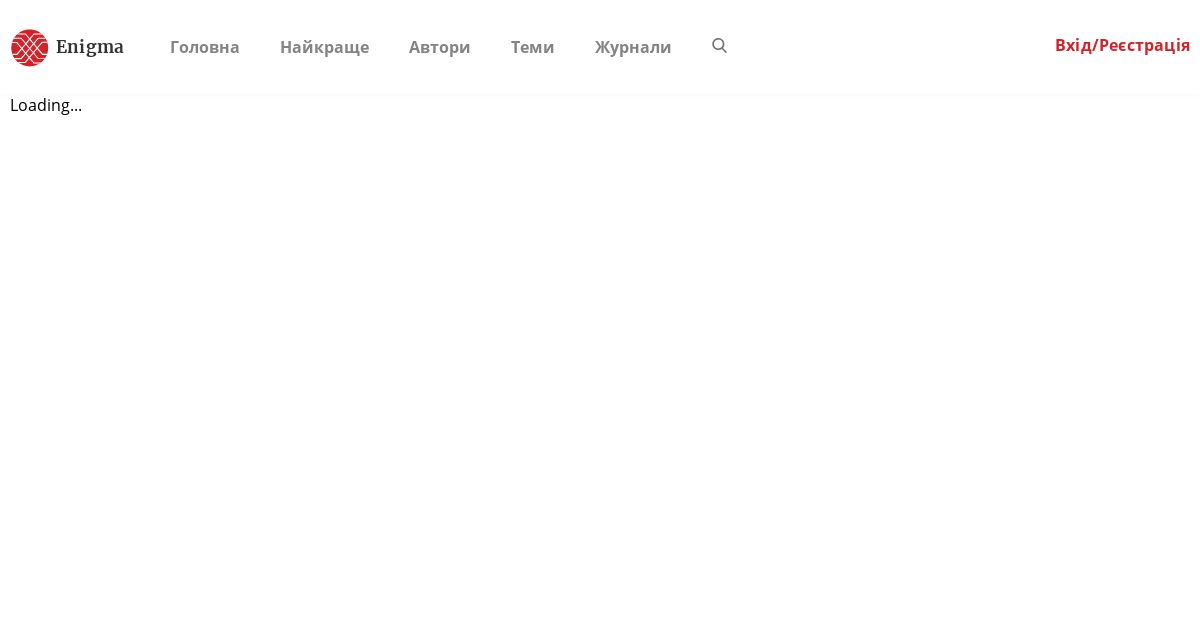Open the Автори menu item
Image resolution: width=1200 pixels, height=630 pixels.
coord(440,47)
